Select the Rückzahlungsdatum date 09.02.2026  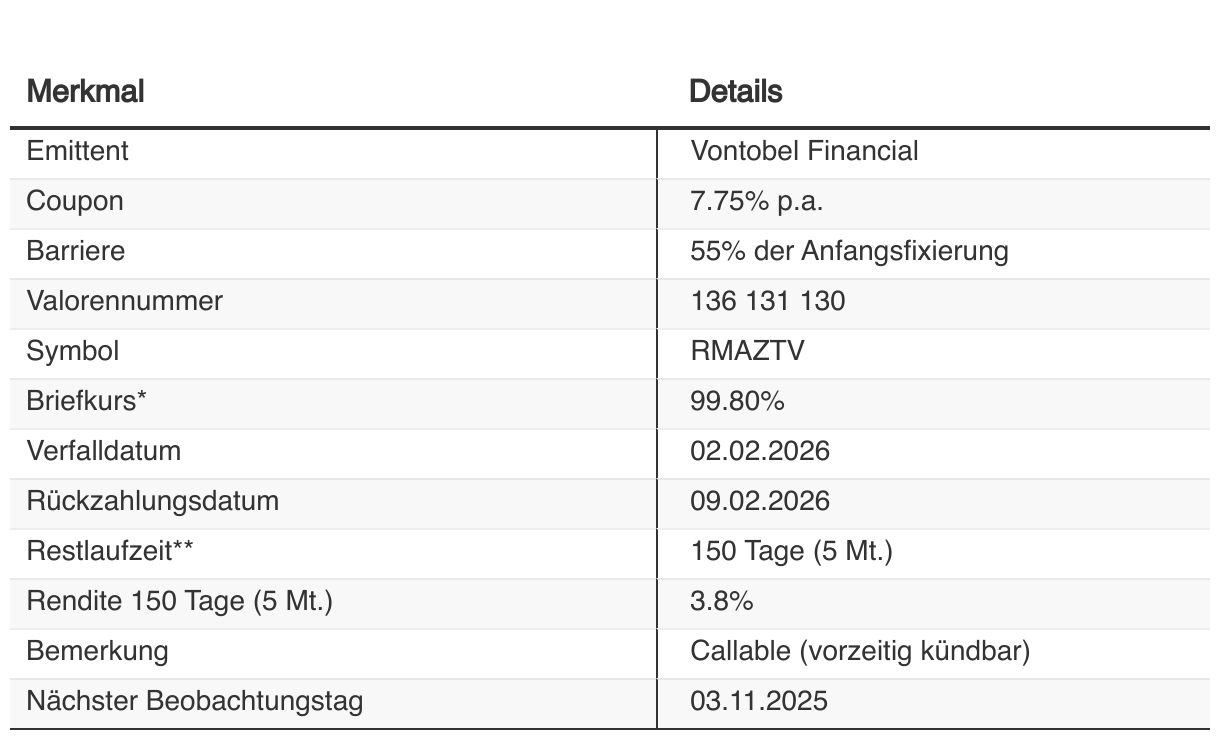click(x=760, y=501)
